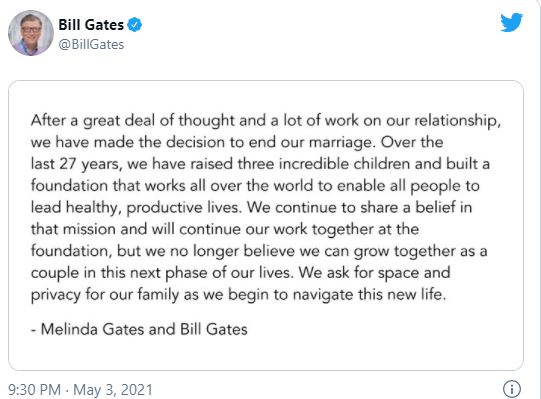Open the @BillGates handle link
The height and width of the screenshot is (399, 541).
point(91,45)
